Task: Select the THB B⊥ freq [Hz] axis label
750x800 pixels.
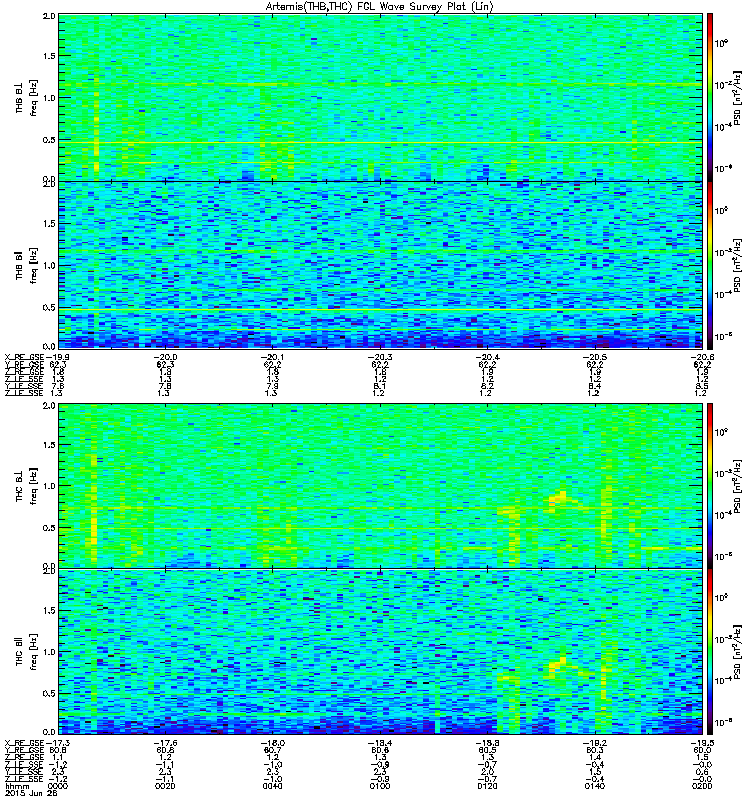Action: pyautogui.click(x=26, y=97)
